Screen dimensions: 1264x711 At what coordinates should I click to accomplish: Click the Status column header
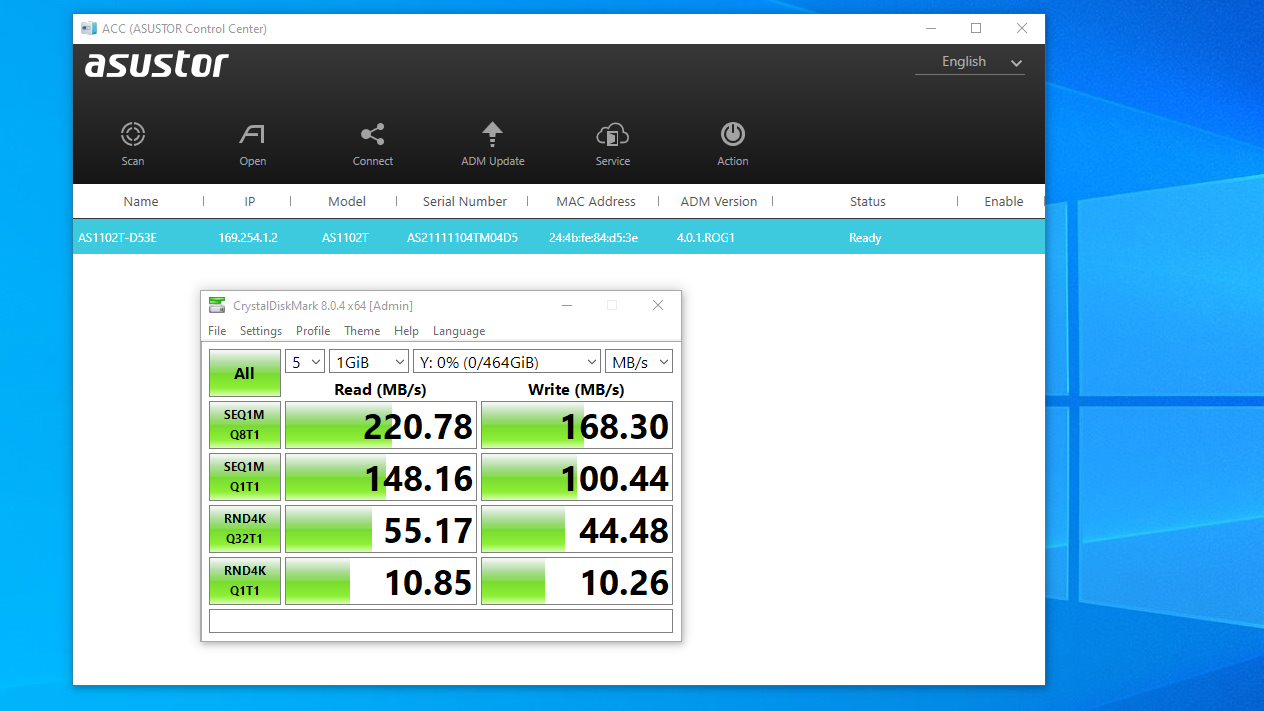click(x=868, y=201)
